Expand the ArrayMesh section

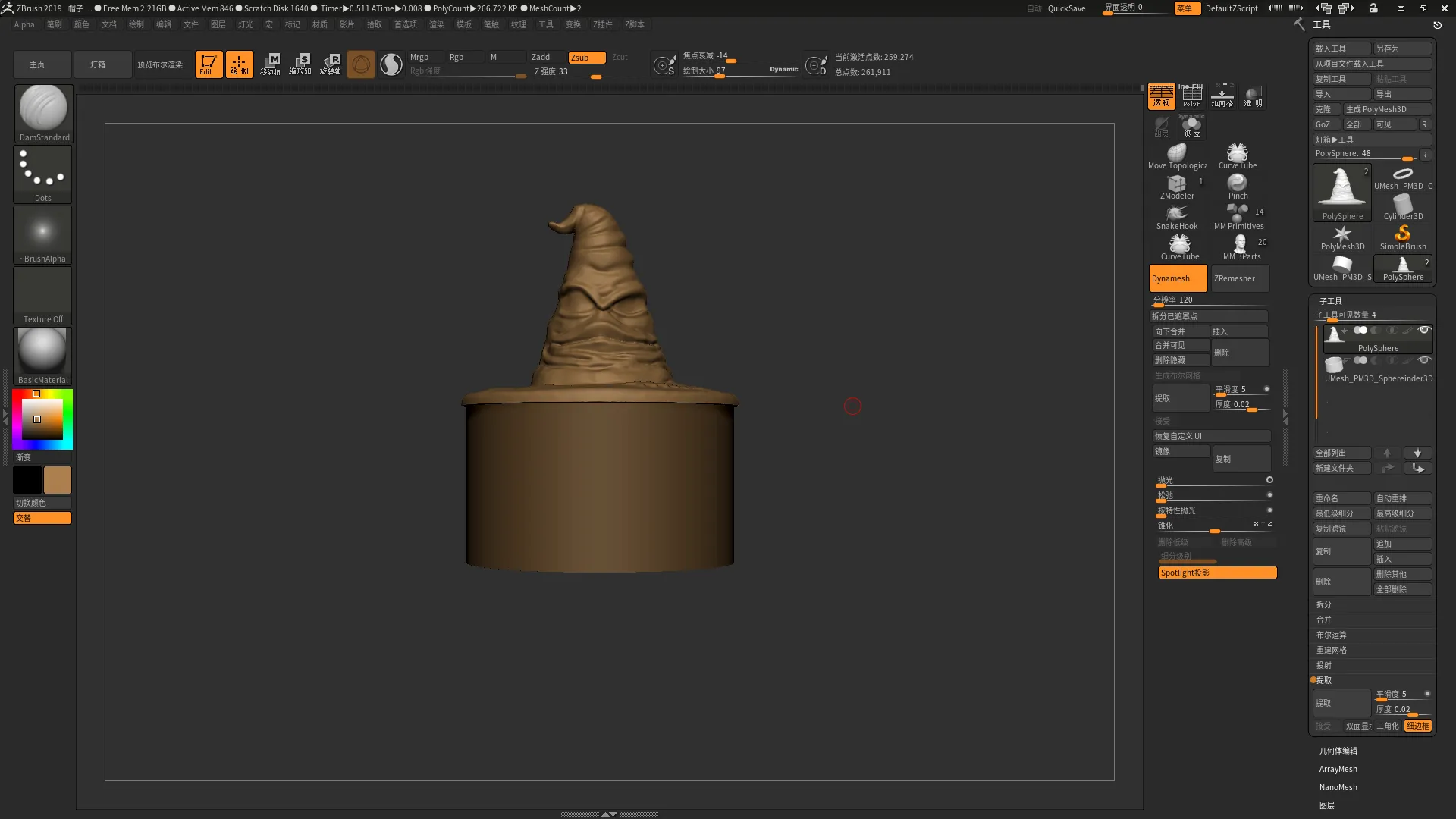tap(1338, 769)
